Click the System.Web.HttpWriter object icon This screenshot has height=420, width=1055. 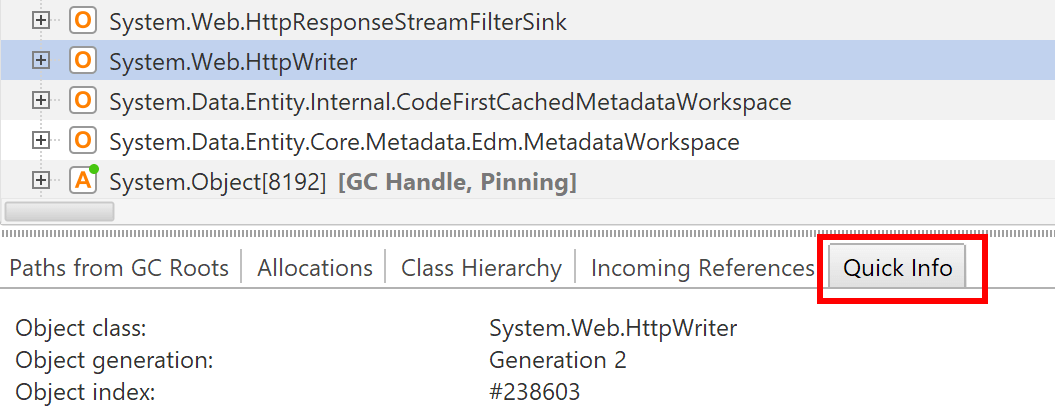[83, 61]
